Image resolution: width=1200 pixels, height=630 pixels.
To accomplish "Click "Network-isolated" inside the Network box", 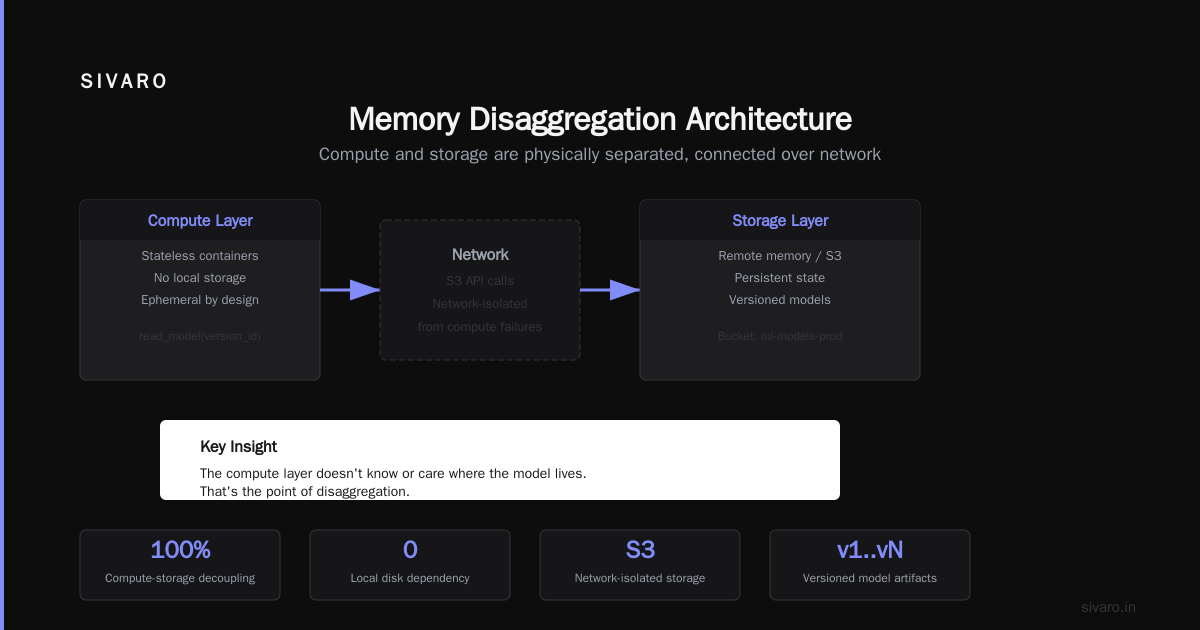I will (x=480, y=304).
